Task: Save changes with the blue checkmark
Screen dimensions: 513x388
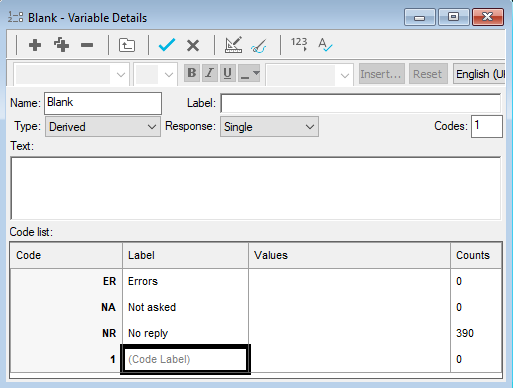Action: pos(167,45)
